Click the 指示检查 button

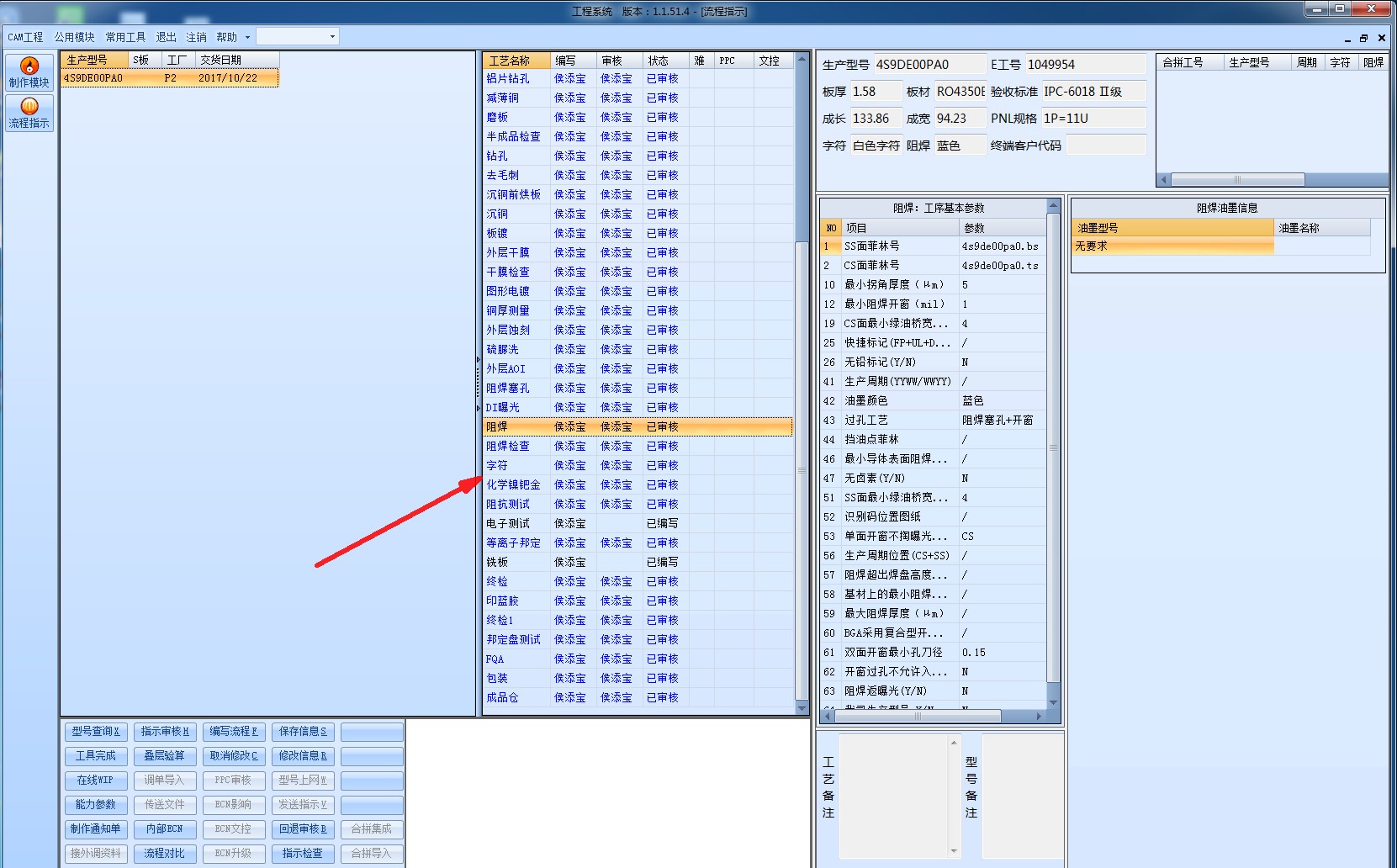[x=303, y=854]
